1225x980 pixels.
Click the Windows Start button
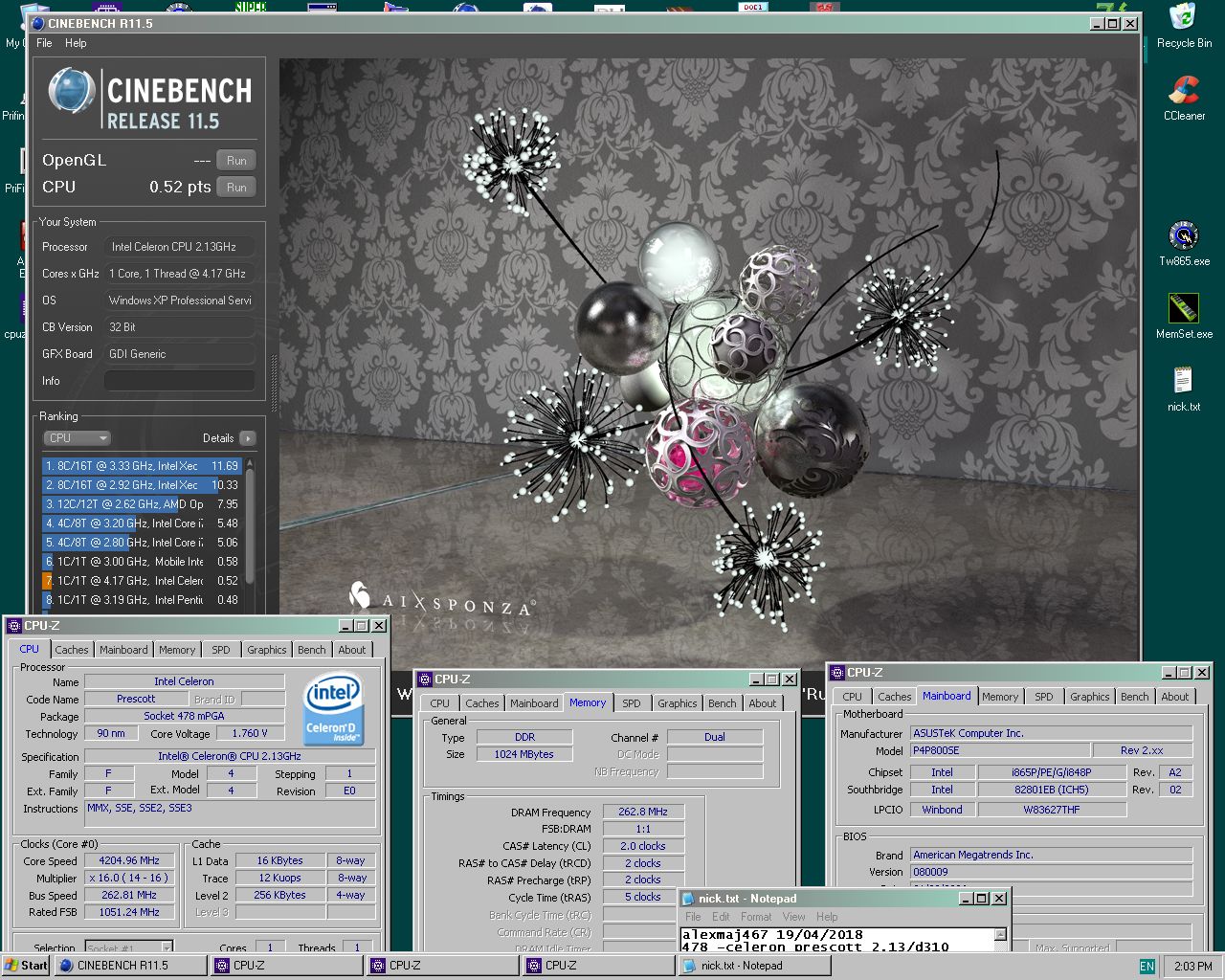[x=26, y=966]
